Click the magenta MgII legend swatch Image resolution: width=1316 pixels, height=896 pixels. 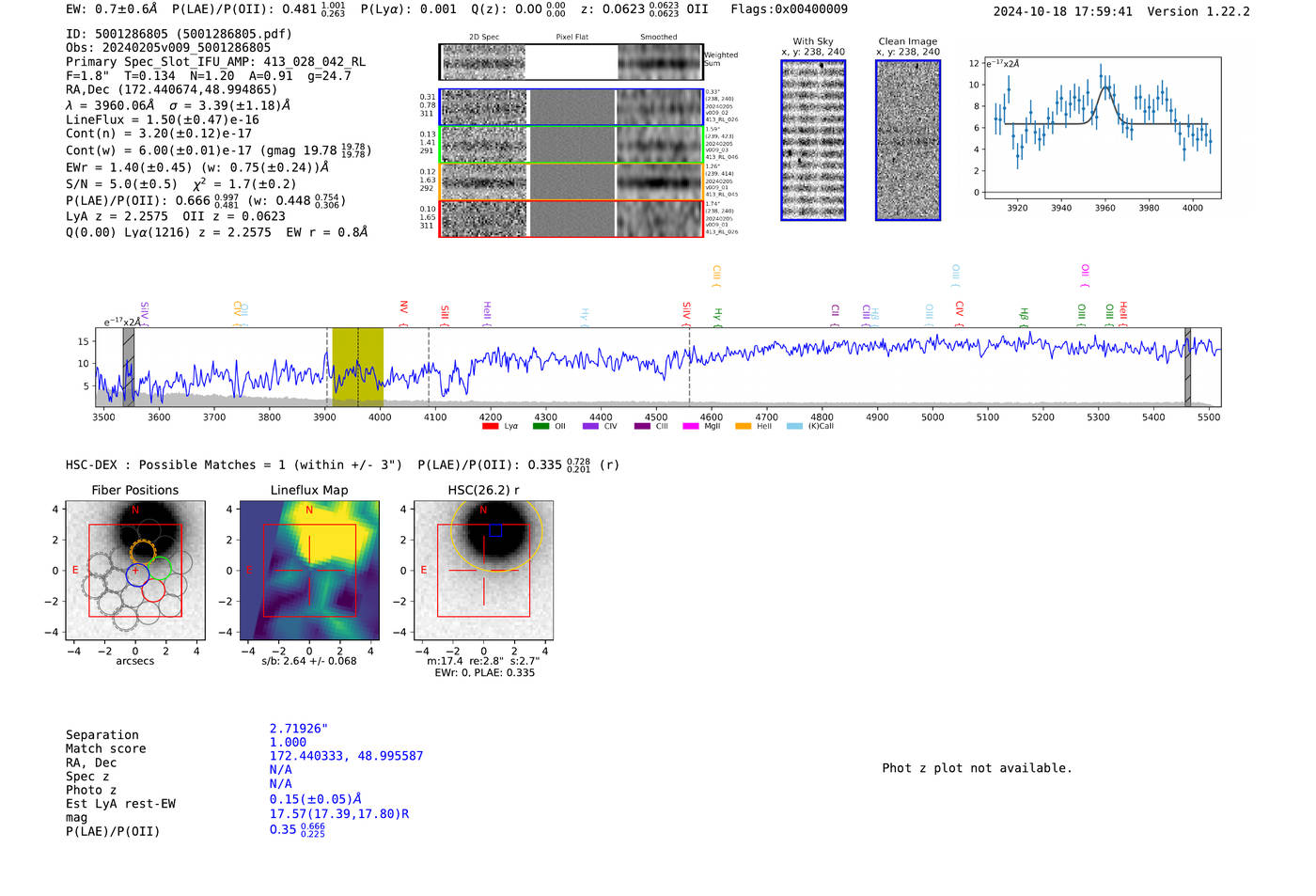(x=691, y=427)
